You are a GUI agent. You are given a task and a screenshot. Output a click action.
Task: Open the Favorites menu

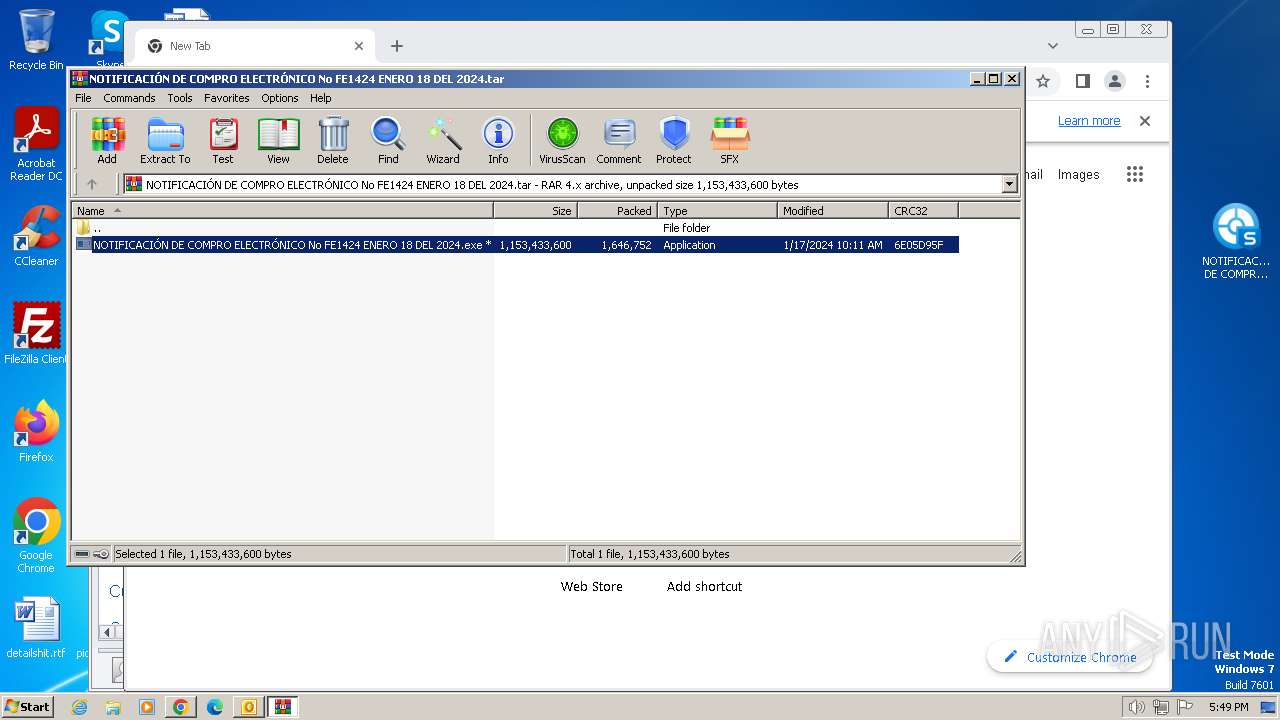pyautogui.click(x=227, y=98)
